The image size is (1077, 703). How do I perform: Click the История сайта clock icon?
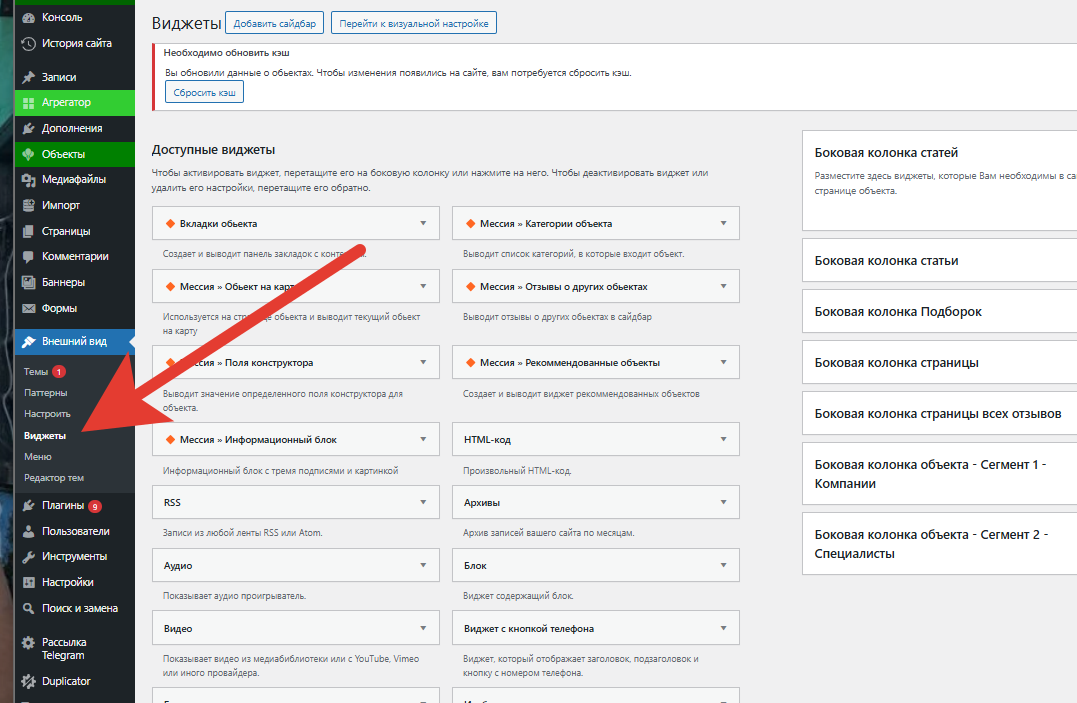click(28, 44)
